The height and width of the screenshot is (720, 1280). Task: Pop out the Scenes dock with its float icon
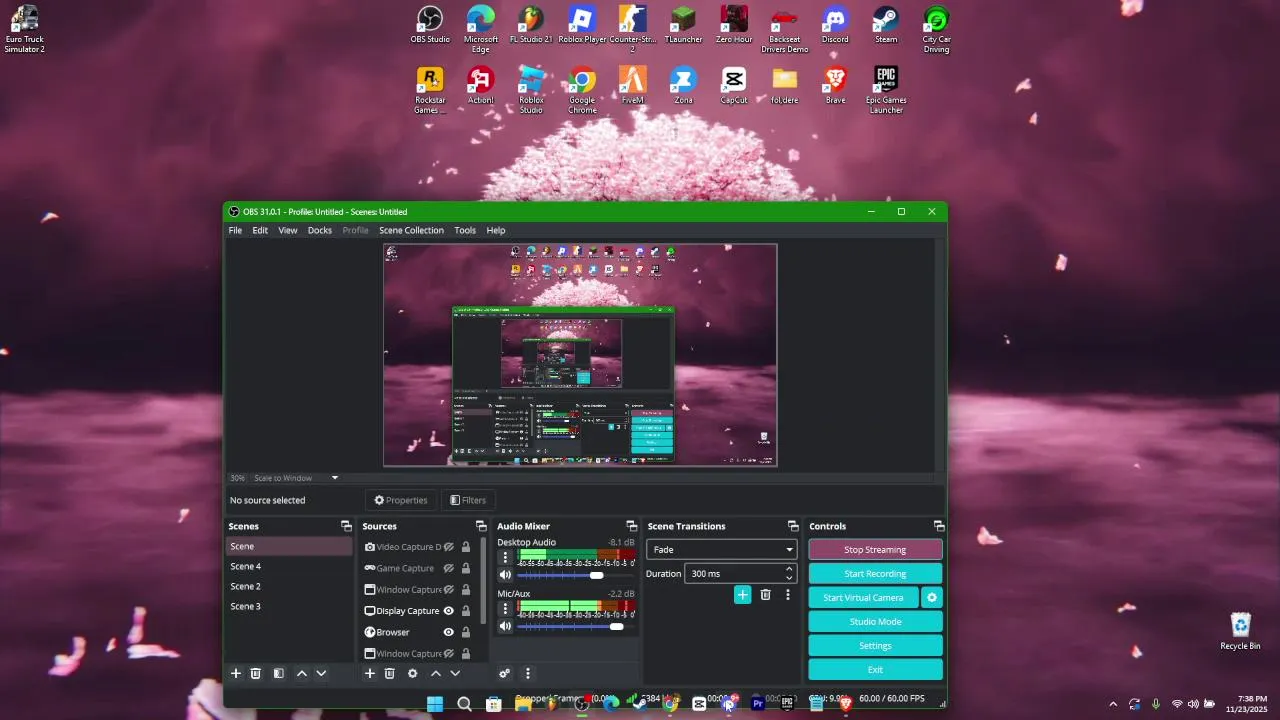pyautogui.click(x=346, y=526)
